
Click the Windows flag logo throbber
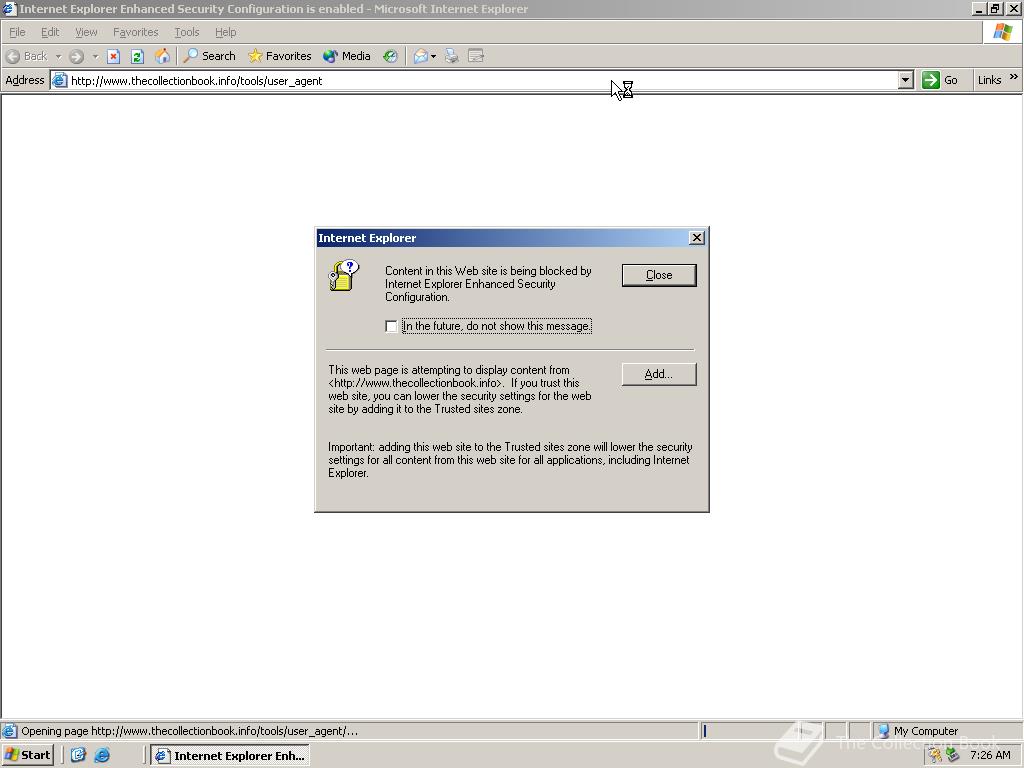click(x=1002, y=32)
